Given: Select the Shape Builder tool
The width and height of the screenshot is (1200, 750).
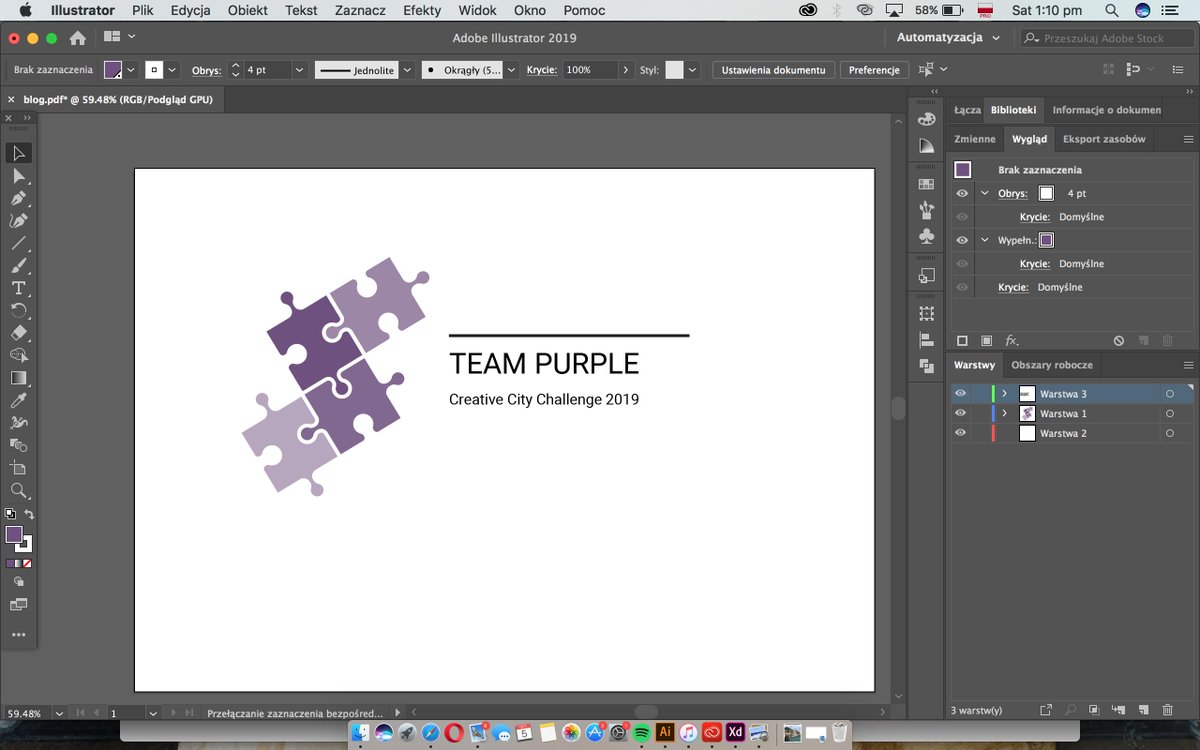Looking at the screenshot, I should (18, 356).
